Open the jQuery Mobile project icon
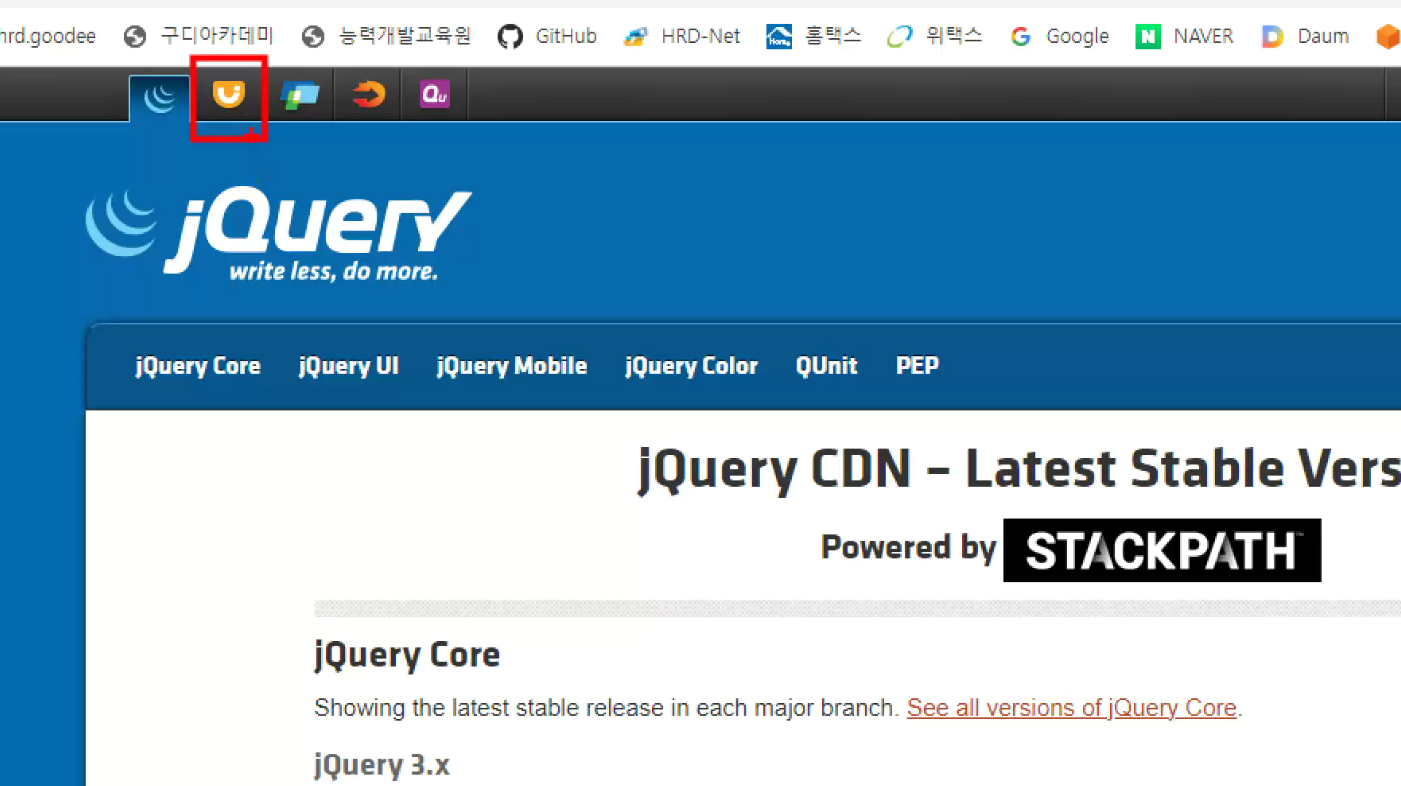The image size is (1401, 786). [299, 95]
